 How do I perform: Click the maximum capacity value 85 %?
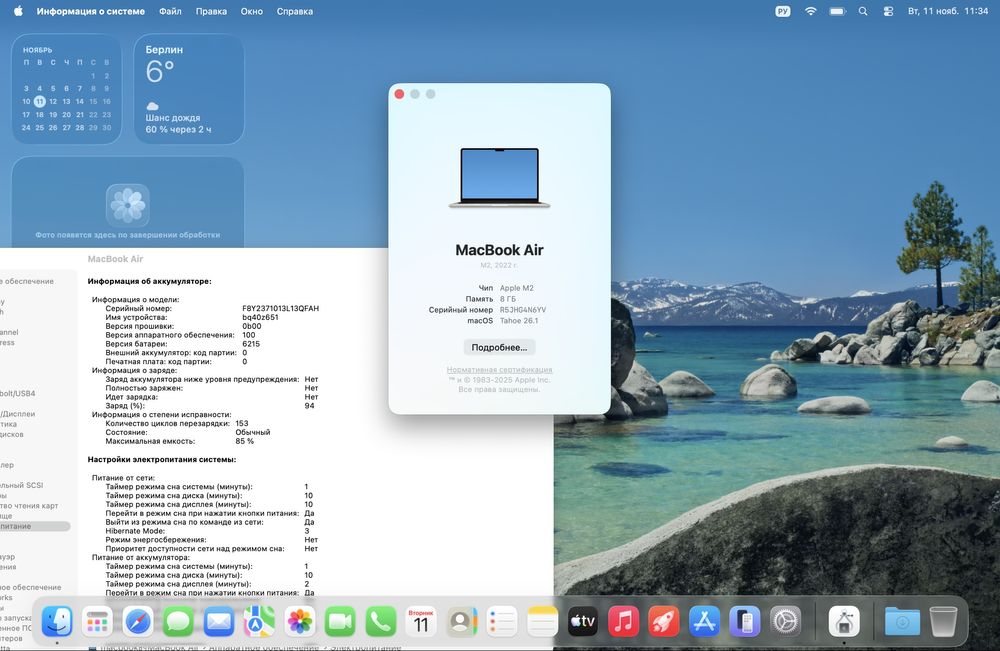click(x=244, y=441)
